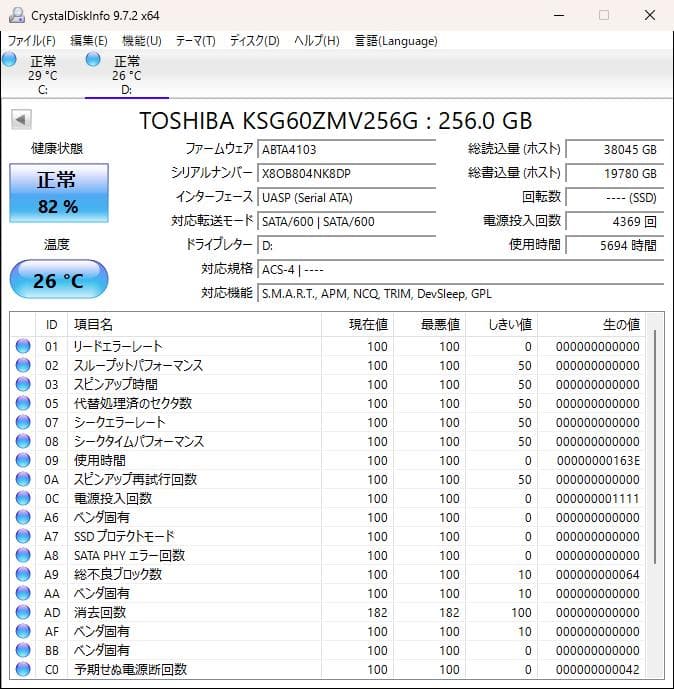674x689 pixels.
Task: Click status orb for BB ベンダ固有
Action: pyautogui.click(x=23, y=650)
